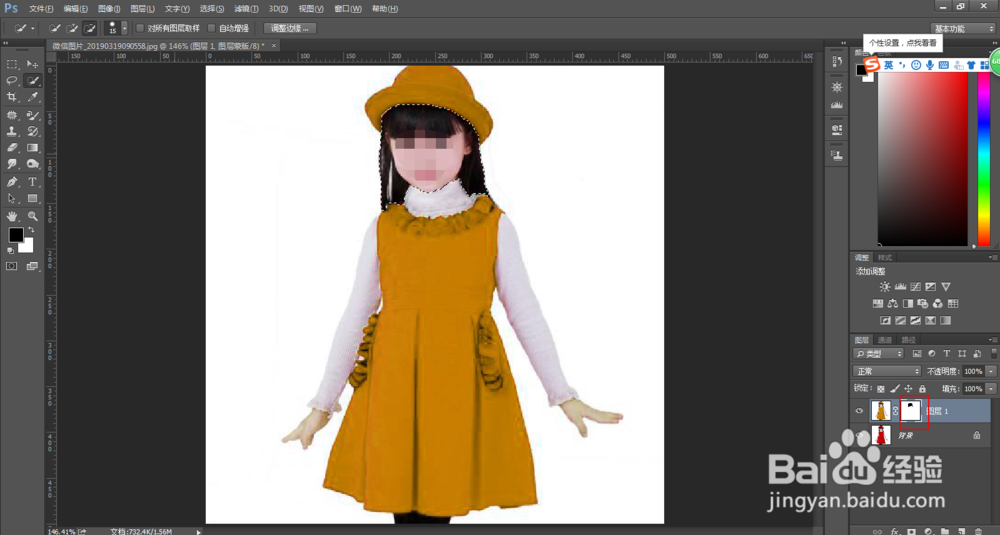Open the 图像(I) menu
Viewport: 1000px width, 535px height.
pos(109,9)
